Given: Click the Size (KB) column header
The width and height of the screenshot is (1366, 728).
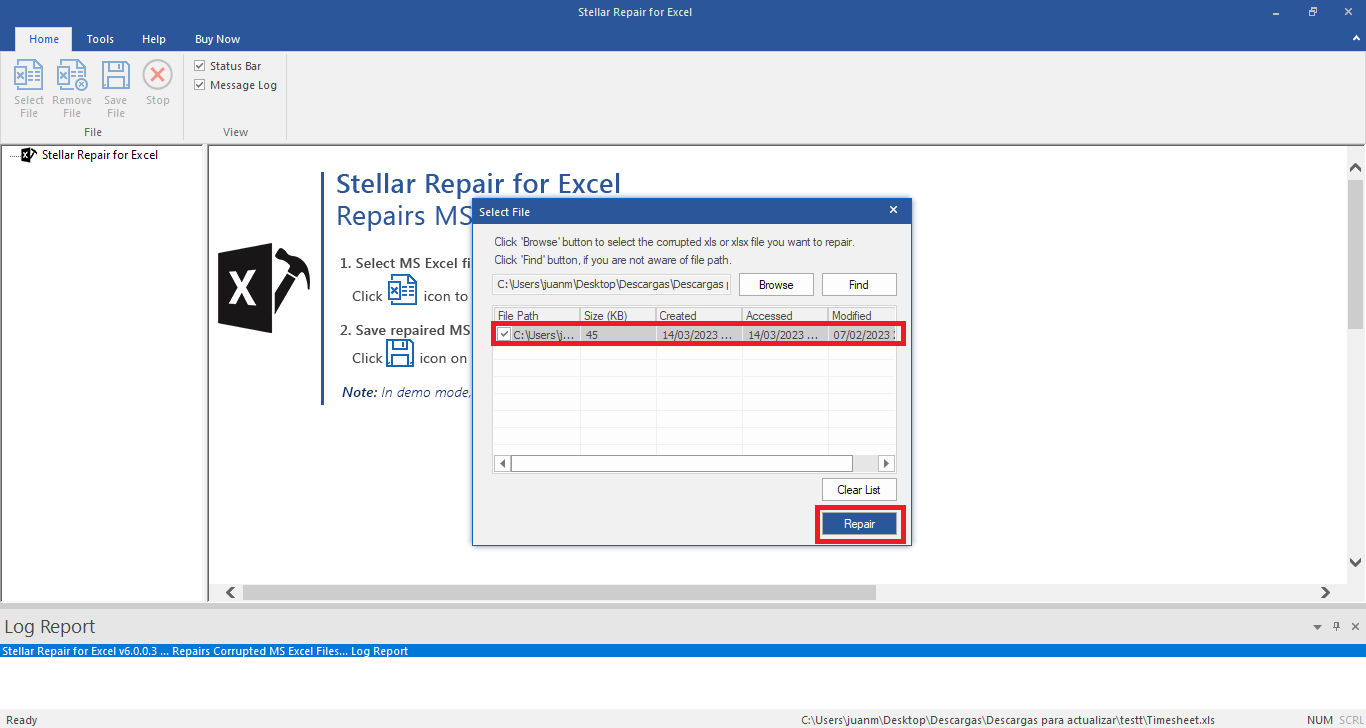Looking at the screenshot, I should (618, 316).
